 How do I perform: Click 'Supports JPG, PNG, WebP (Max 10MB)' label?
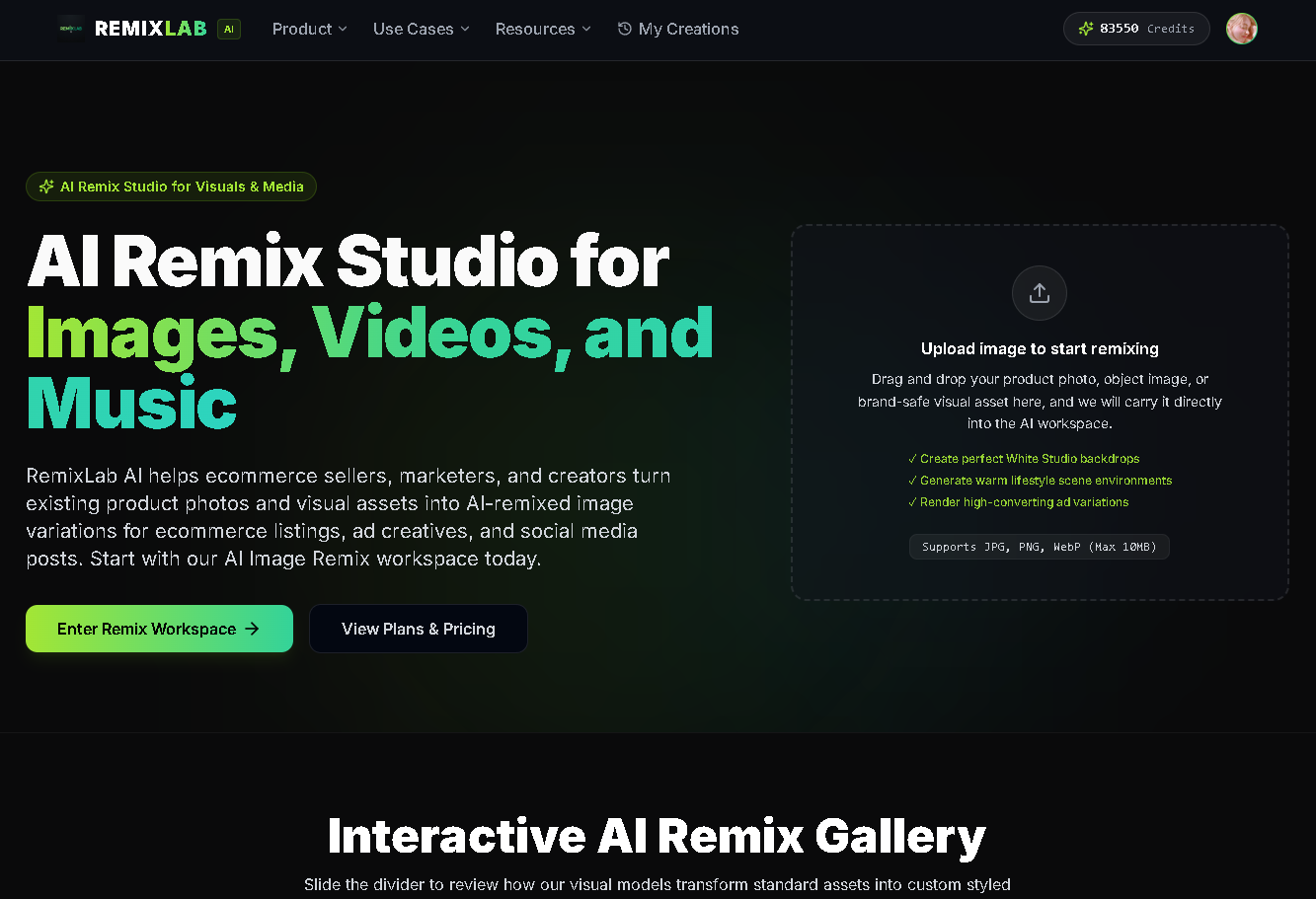tap(1040, 547)
